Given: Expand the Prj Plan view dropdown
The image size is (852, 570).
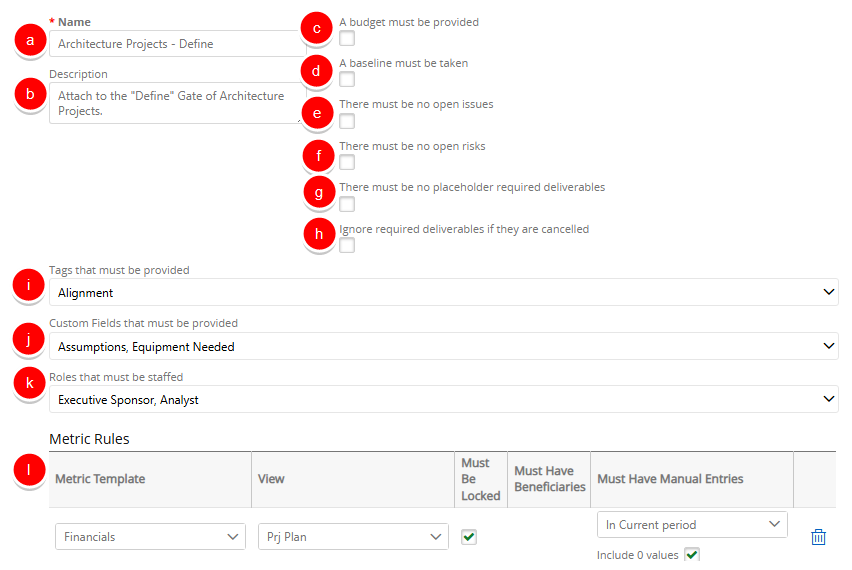Looking at the screenshot, I should pos(353,537).
